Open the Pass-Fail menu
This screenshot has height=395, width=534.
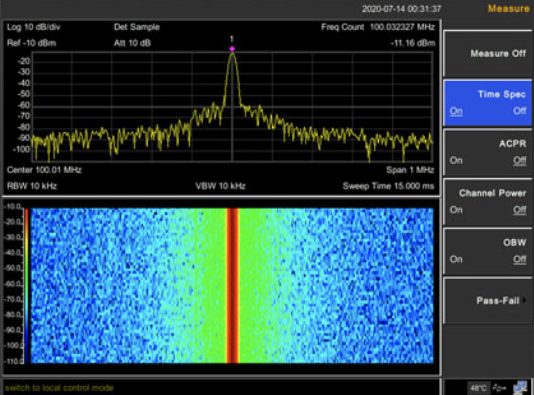(x=488, y=300)
